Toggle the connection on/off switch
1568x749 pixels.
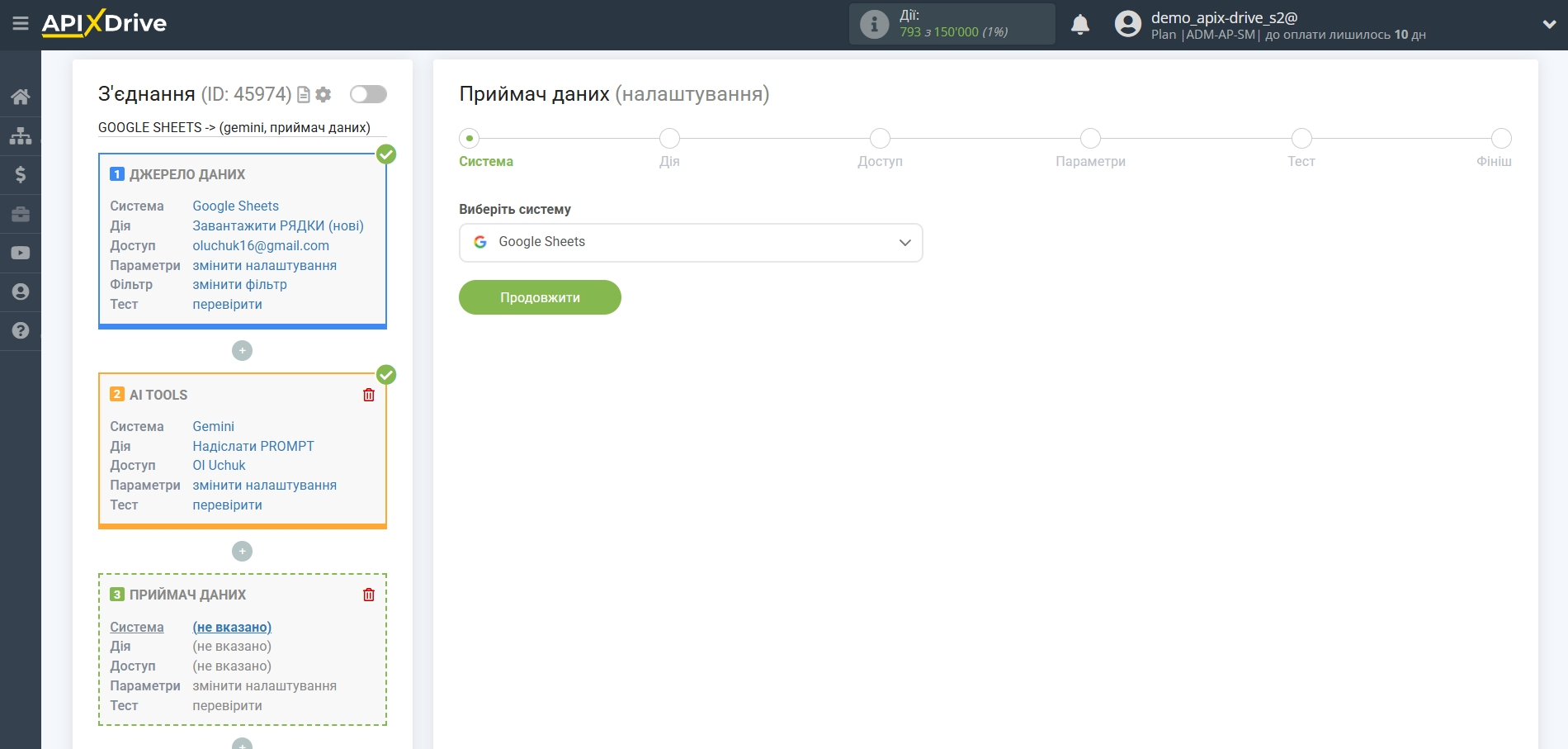point(368,94)
